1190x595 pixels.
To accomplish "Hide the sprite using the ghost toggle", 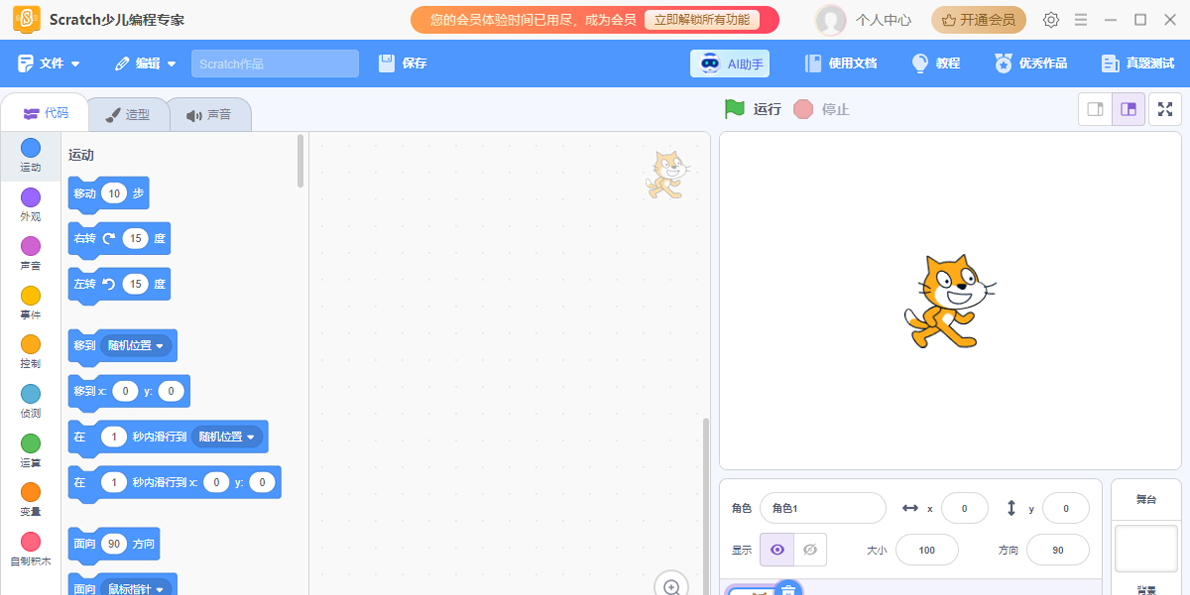I will coord(810,549).
